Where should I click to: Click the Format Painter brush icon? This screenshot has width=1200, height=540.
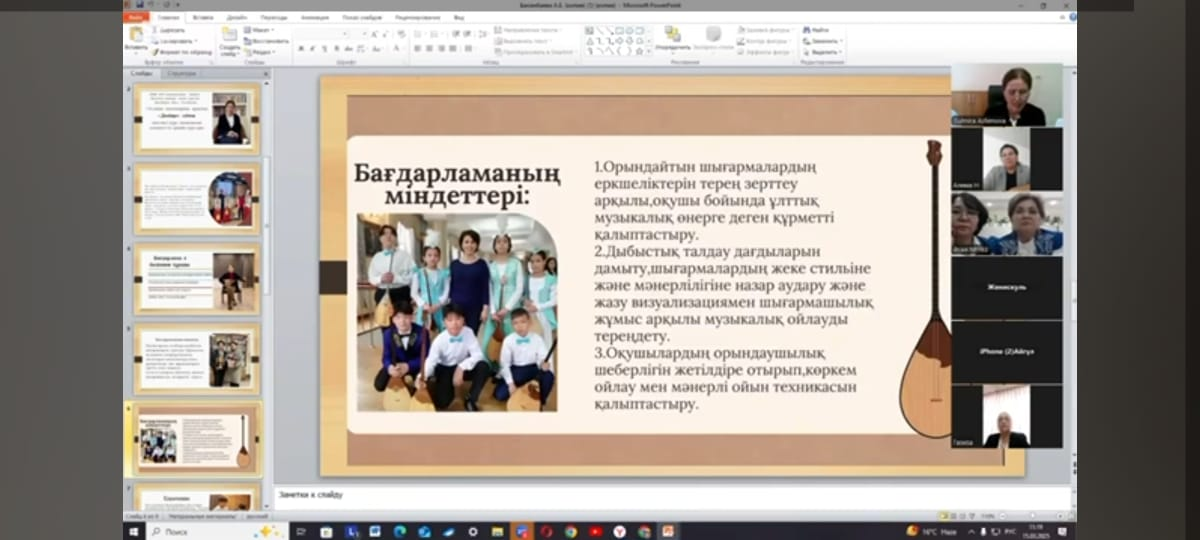tap(156, 51)
